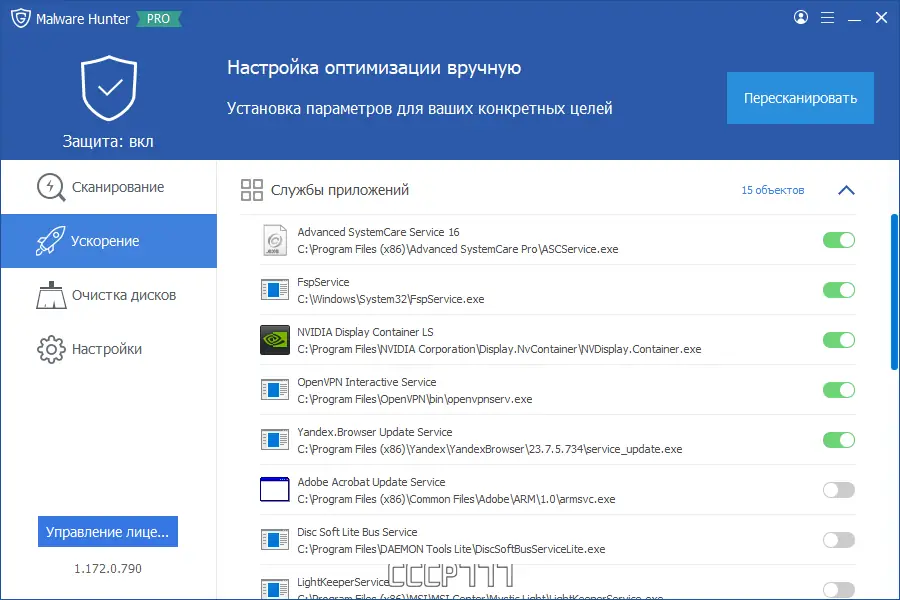Click the vertical scrollbar thumb

pyautogui.click(x=894, y=292)
